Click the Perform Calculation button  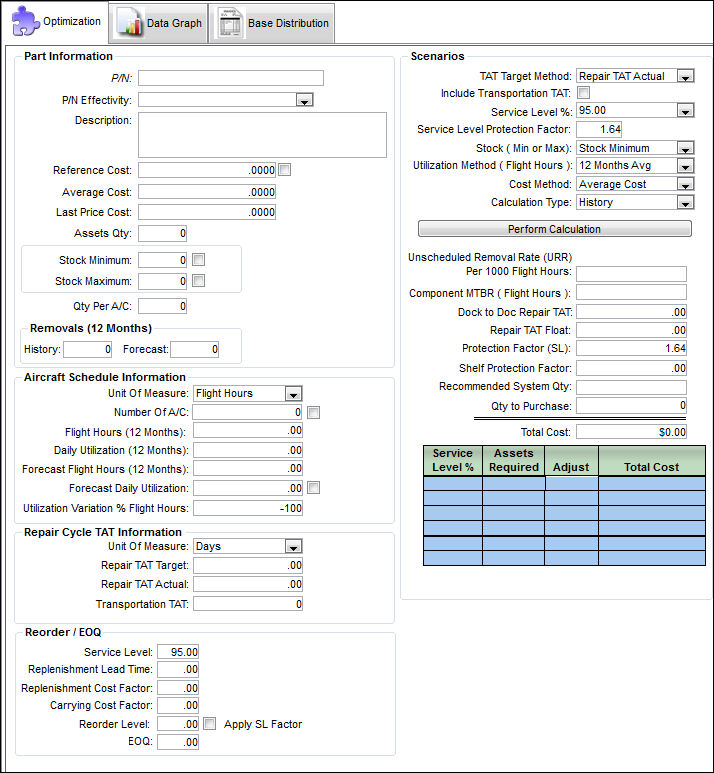[x=555, y=229]
